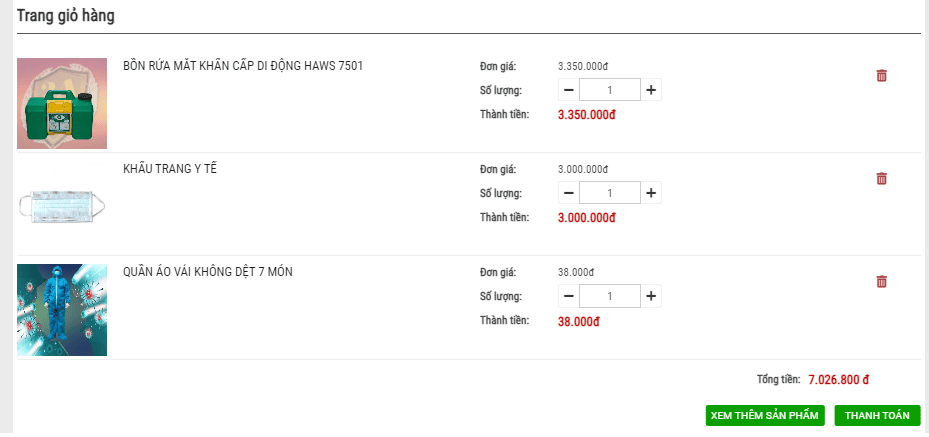Click the Xem Thêm Sản Phẩm button

[x=765, y=415]
